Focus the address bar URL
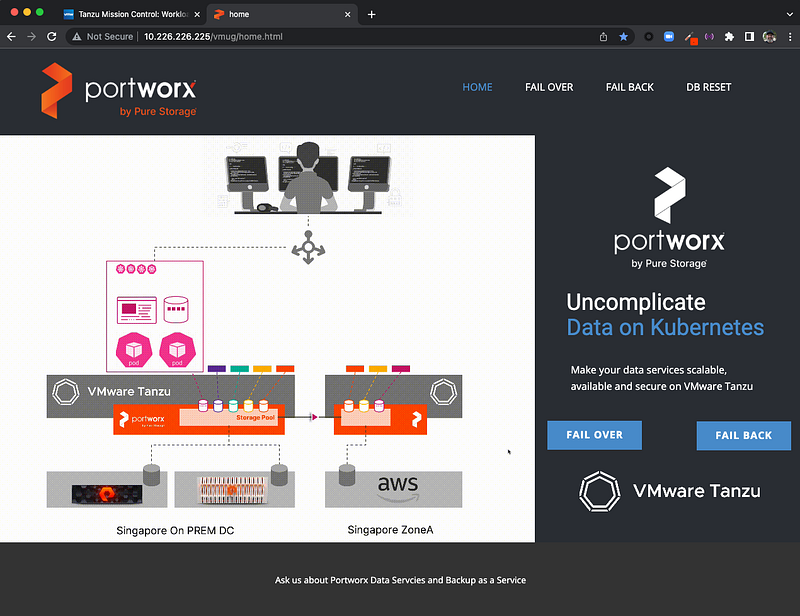The width and height of the screenshot is (800, 616). 213,37
